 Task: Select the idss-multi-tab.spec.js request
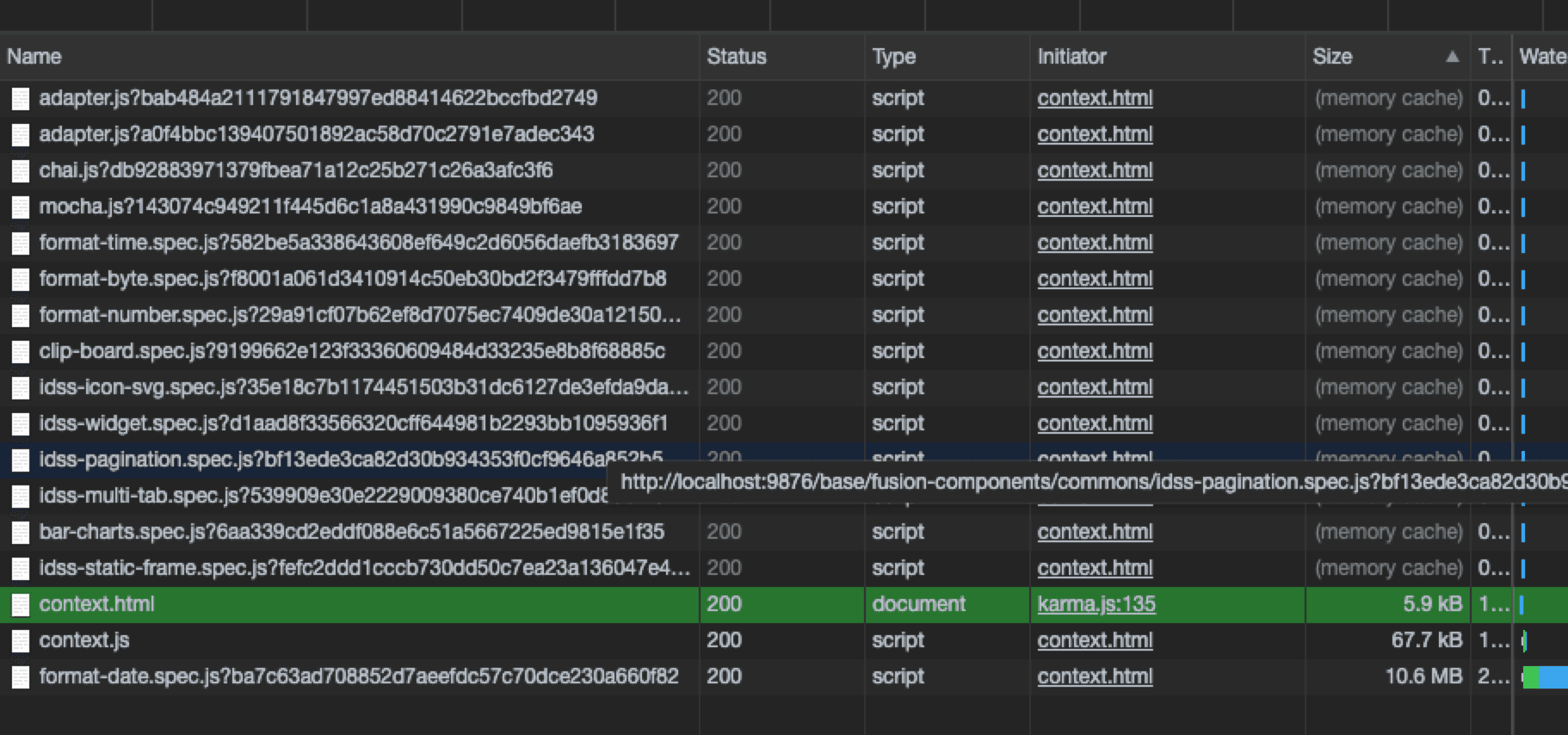click(324, 496)
